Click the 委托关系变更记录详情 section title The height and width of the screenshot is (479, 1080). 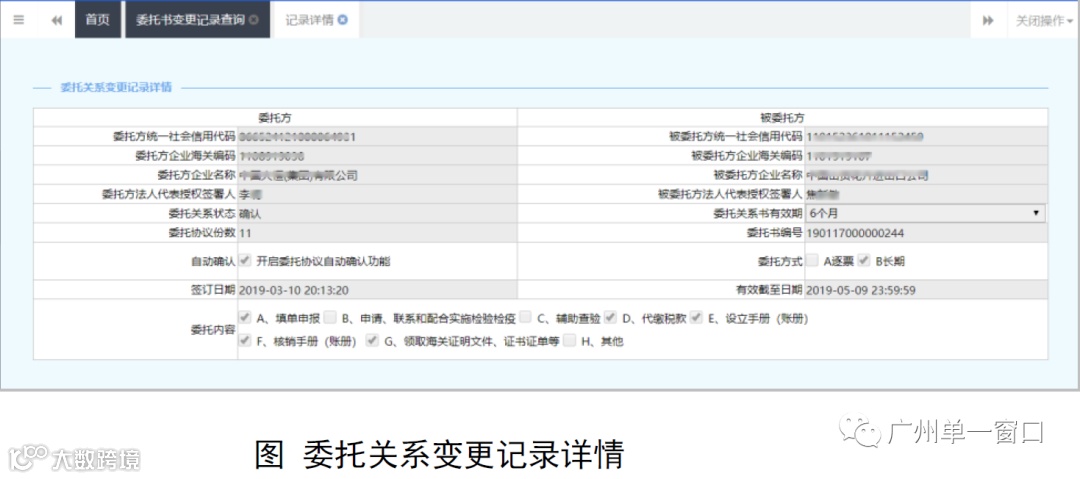(116, 88)
